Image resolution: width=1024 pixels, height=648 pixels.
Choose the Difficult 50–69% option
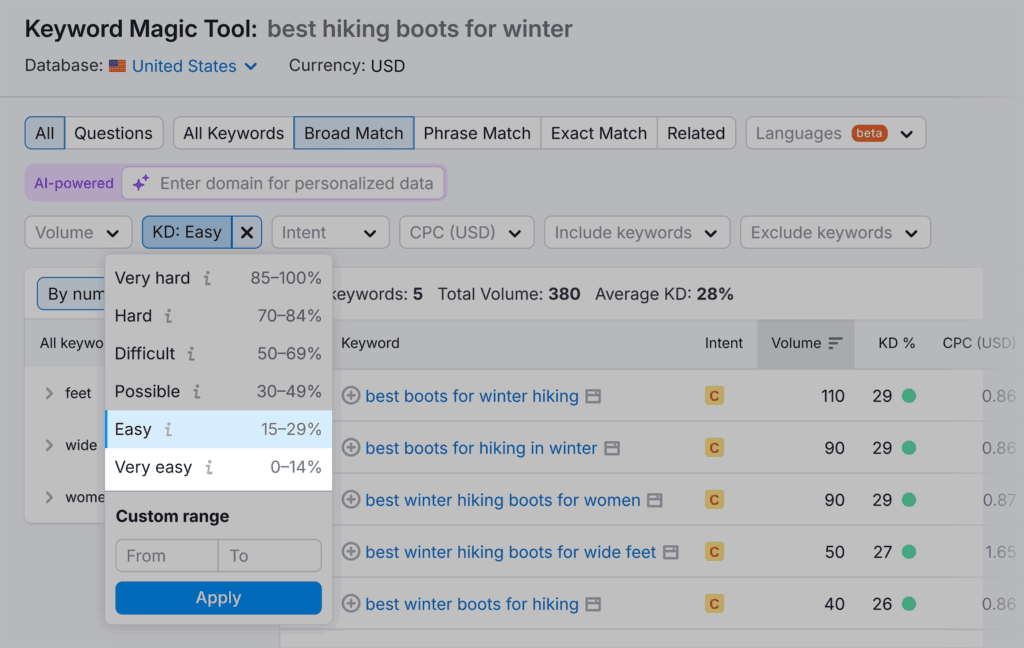click(x=218, y=354)
